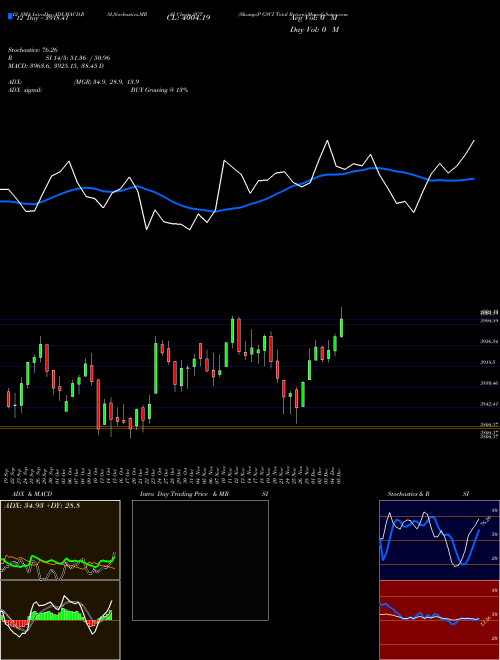
Task: Click the 'Day Vol: 0 M' reading
Action: click(x=314, y=29)
